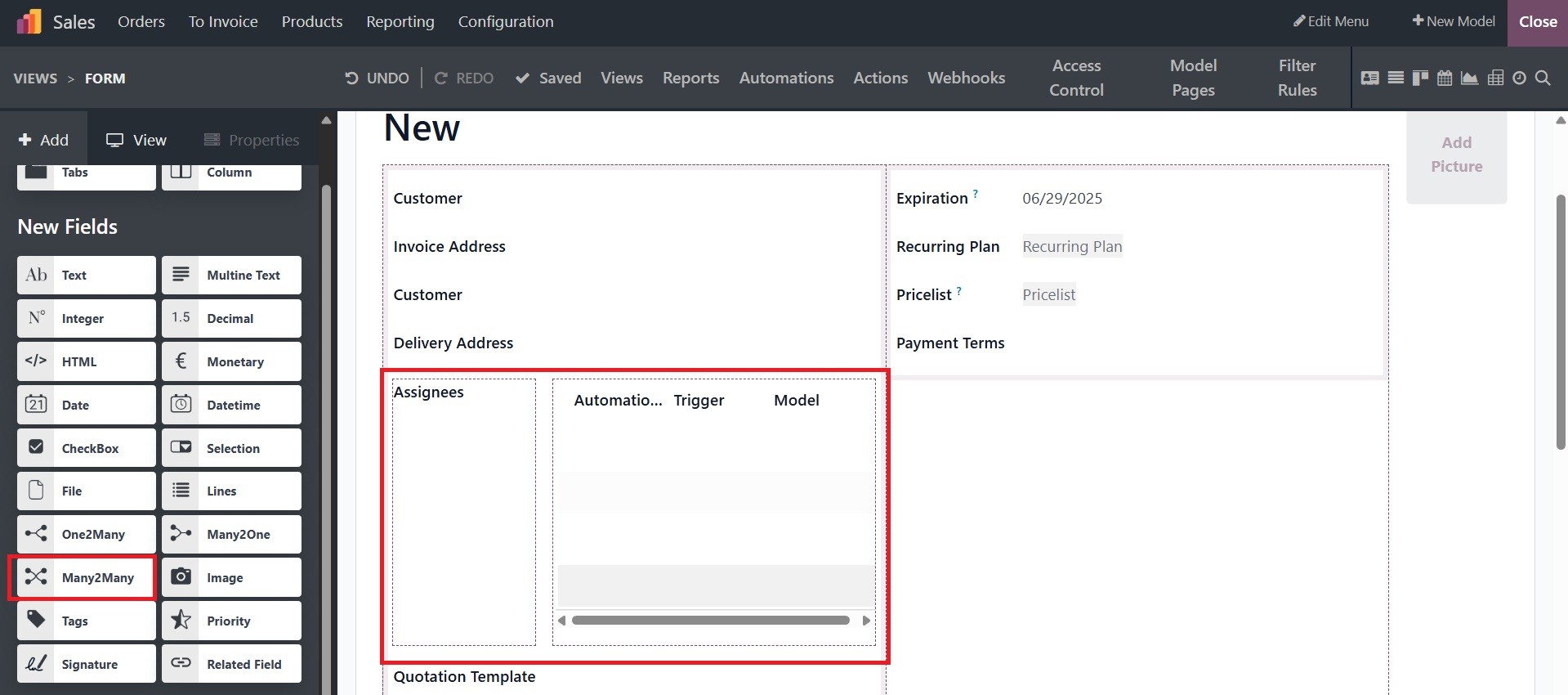Screen dimensions: 1568x695
Task: Switch to the List view icon
Action: point(1396,78)
